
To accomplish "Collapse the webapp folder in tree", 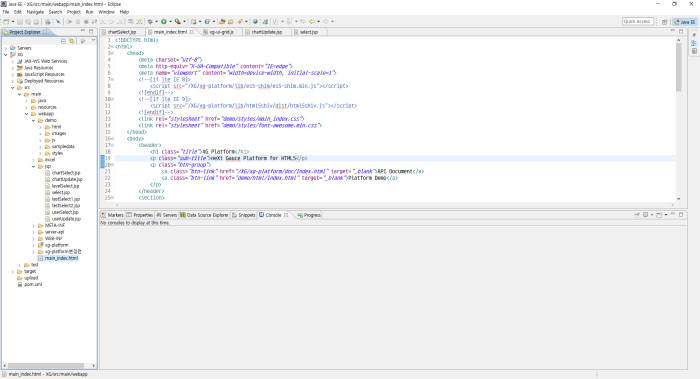I will 26,114.
